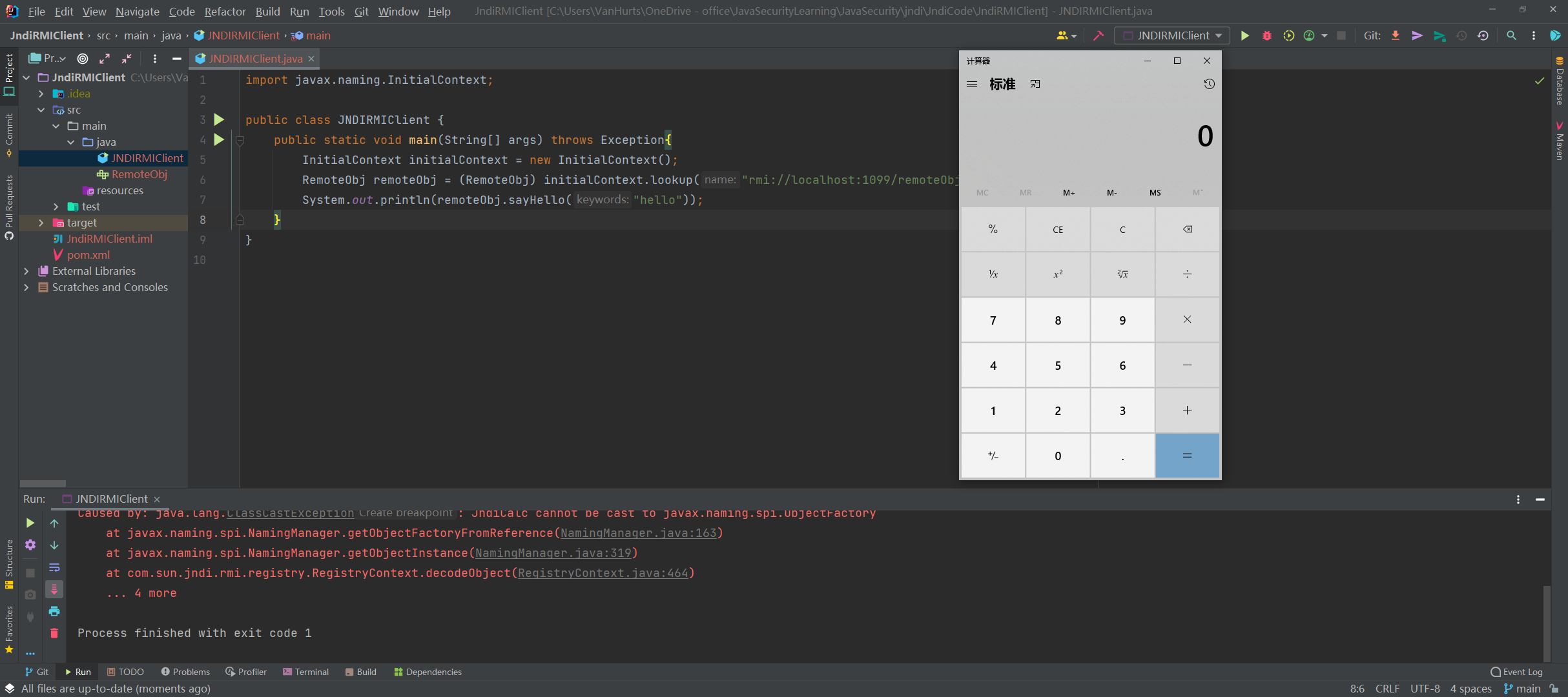Click the Debug bug icon in toolbar
1568x697 pixels.
(x=1266, y=35)
